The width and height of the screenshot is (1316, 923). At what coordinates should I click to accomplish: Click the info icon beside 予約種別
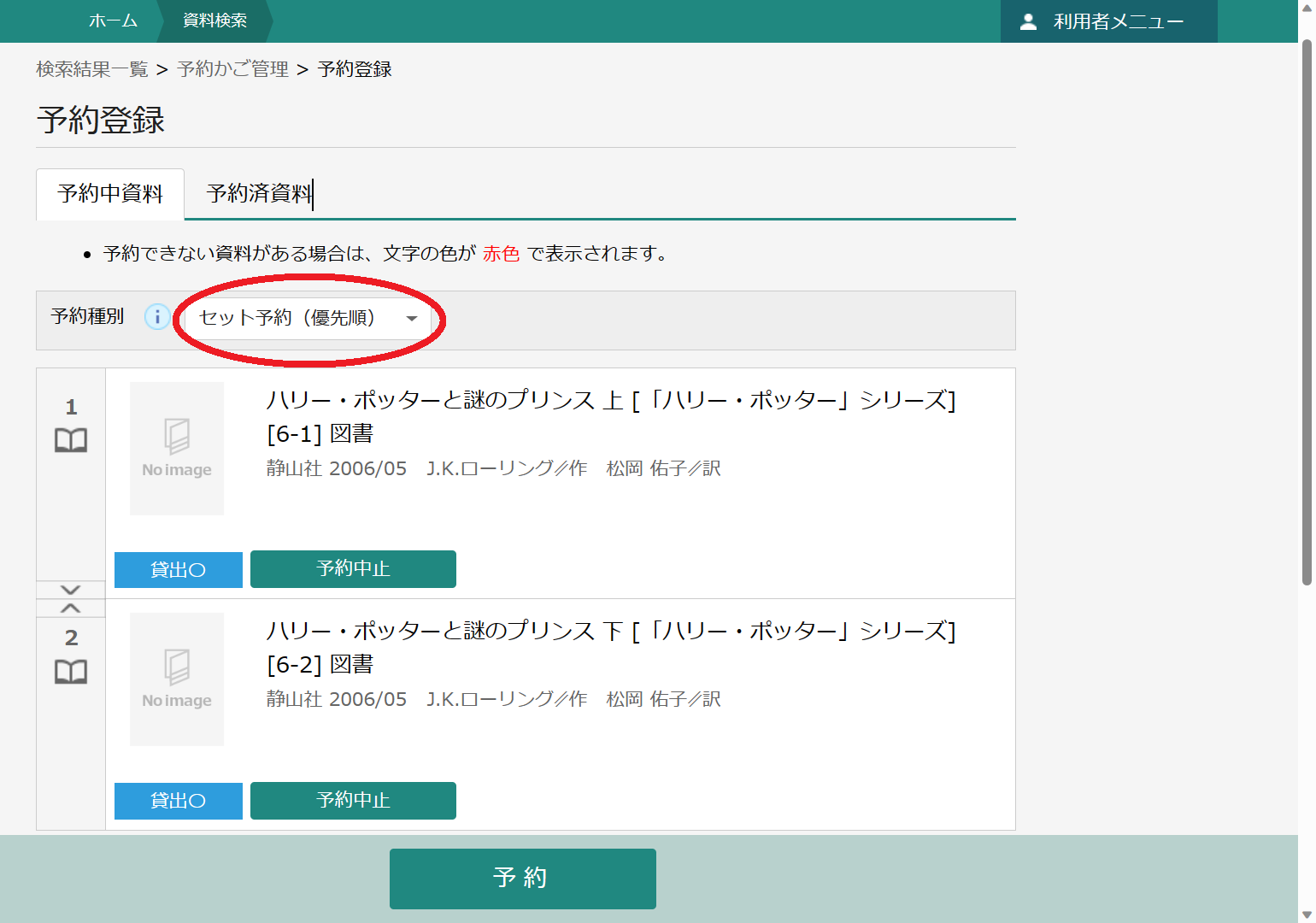pos(157,317)
